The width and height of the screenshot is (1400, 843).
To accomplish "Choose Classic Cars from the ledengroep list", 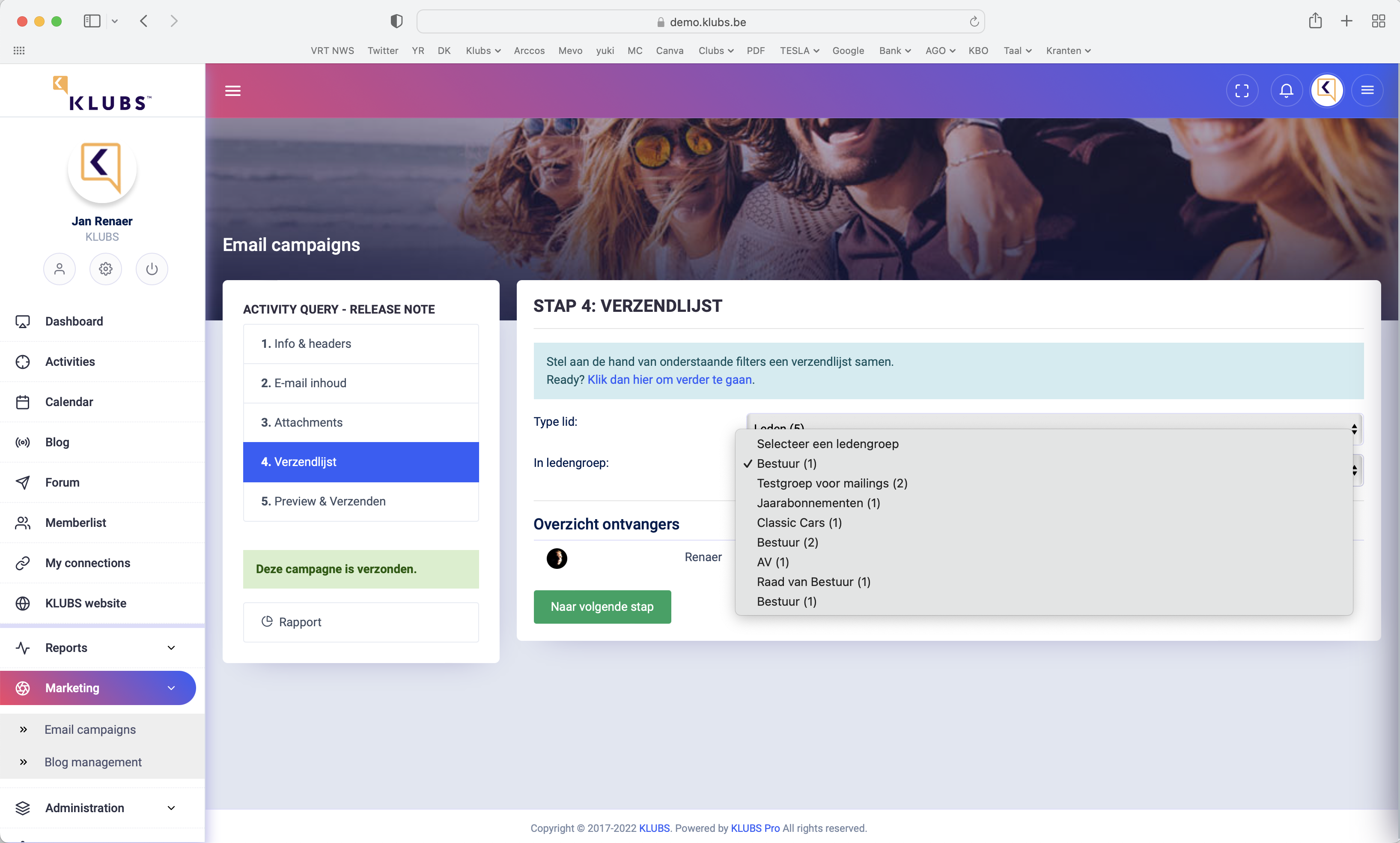I will click(799, 523).
